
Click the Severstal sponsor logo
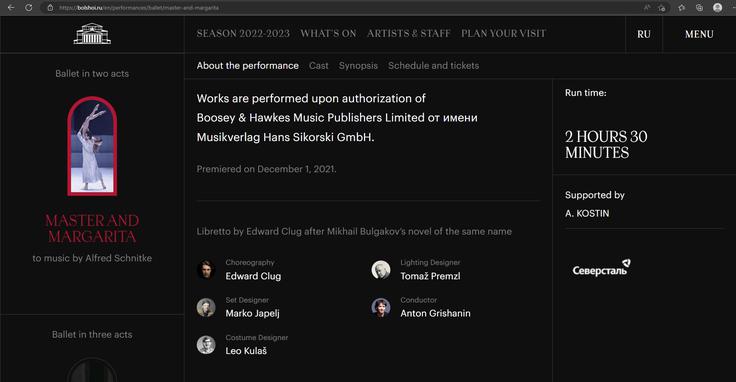(x=601, y=268)
